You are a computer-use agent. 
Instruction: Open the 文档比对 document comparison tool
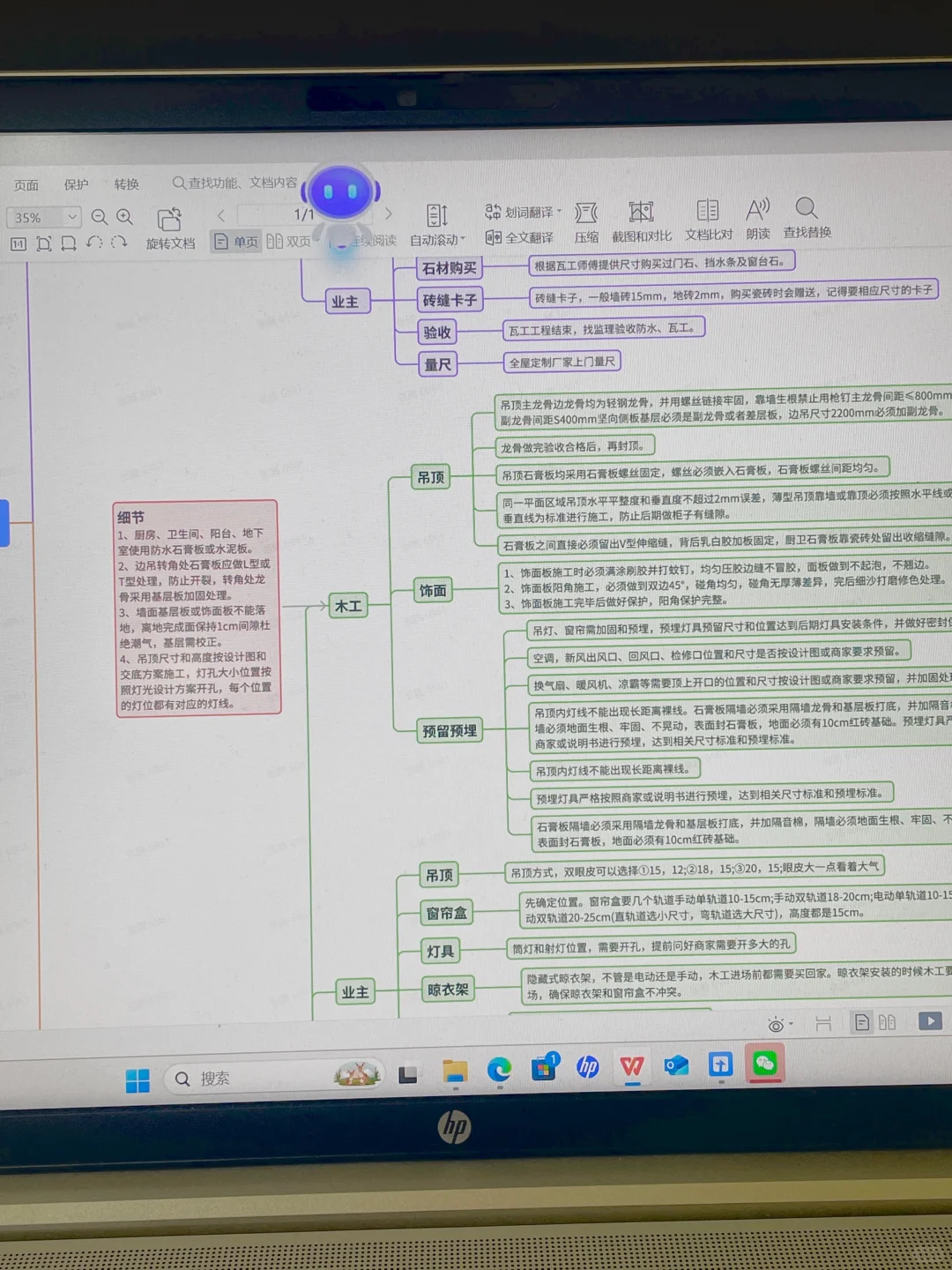tap(709, 220)
